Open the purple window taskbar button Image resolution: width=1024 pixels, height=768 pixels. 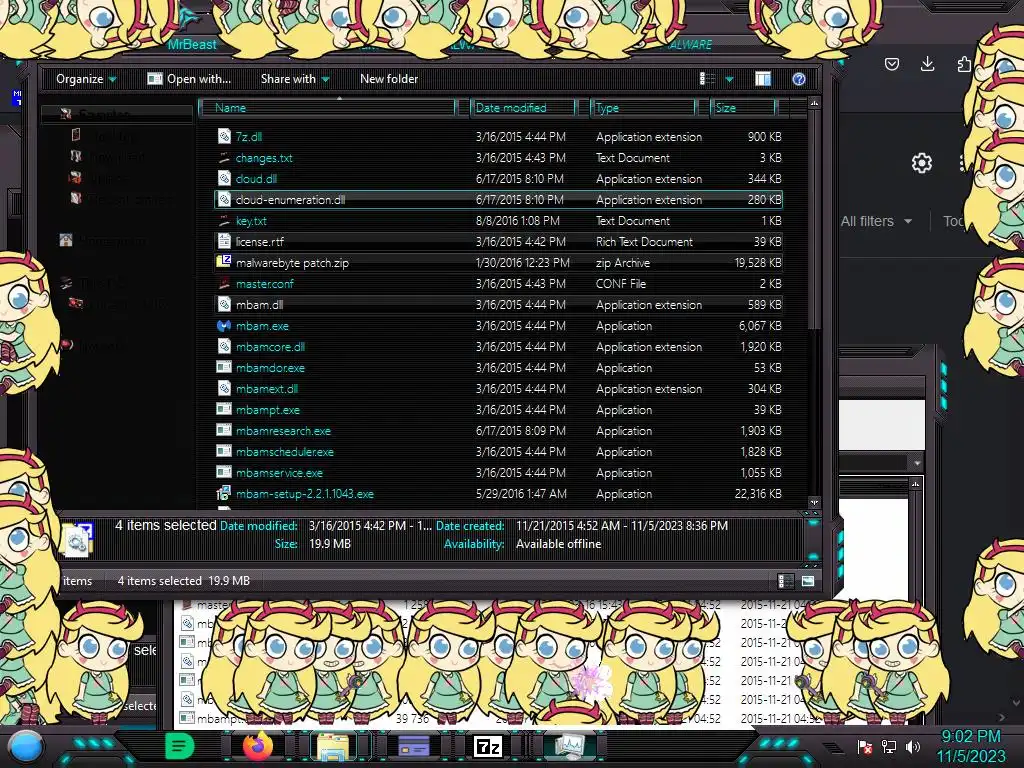413,746
